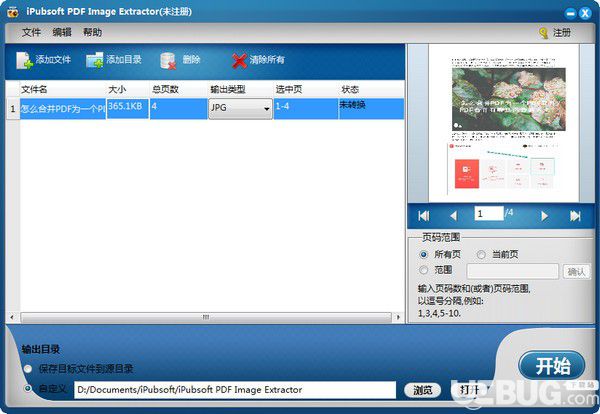Image resolution: width=600 pixels, height=414 pixels.
Task: Click the Confirm (确认) button
Action: (576, 272)
